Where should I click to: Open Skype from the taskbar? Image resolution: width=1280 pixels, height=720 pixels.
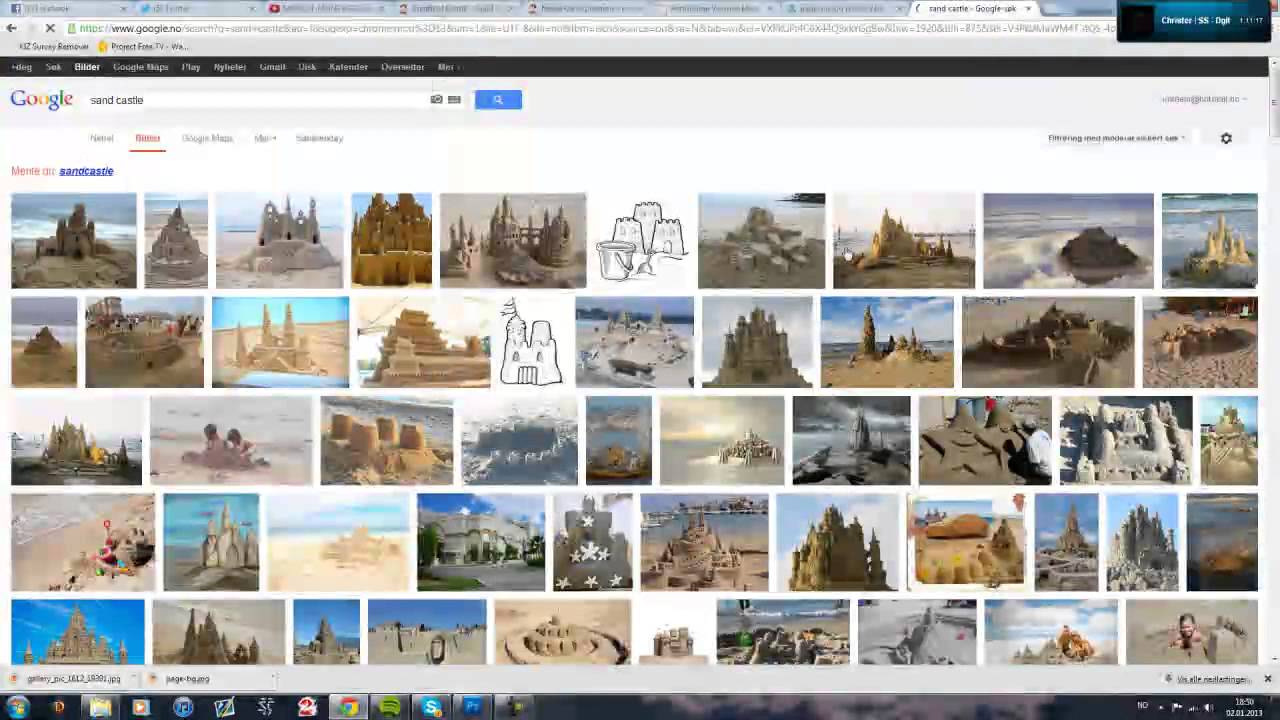coord(431,708)
